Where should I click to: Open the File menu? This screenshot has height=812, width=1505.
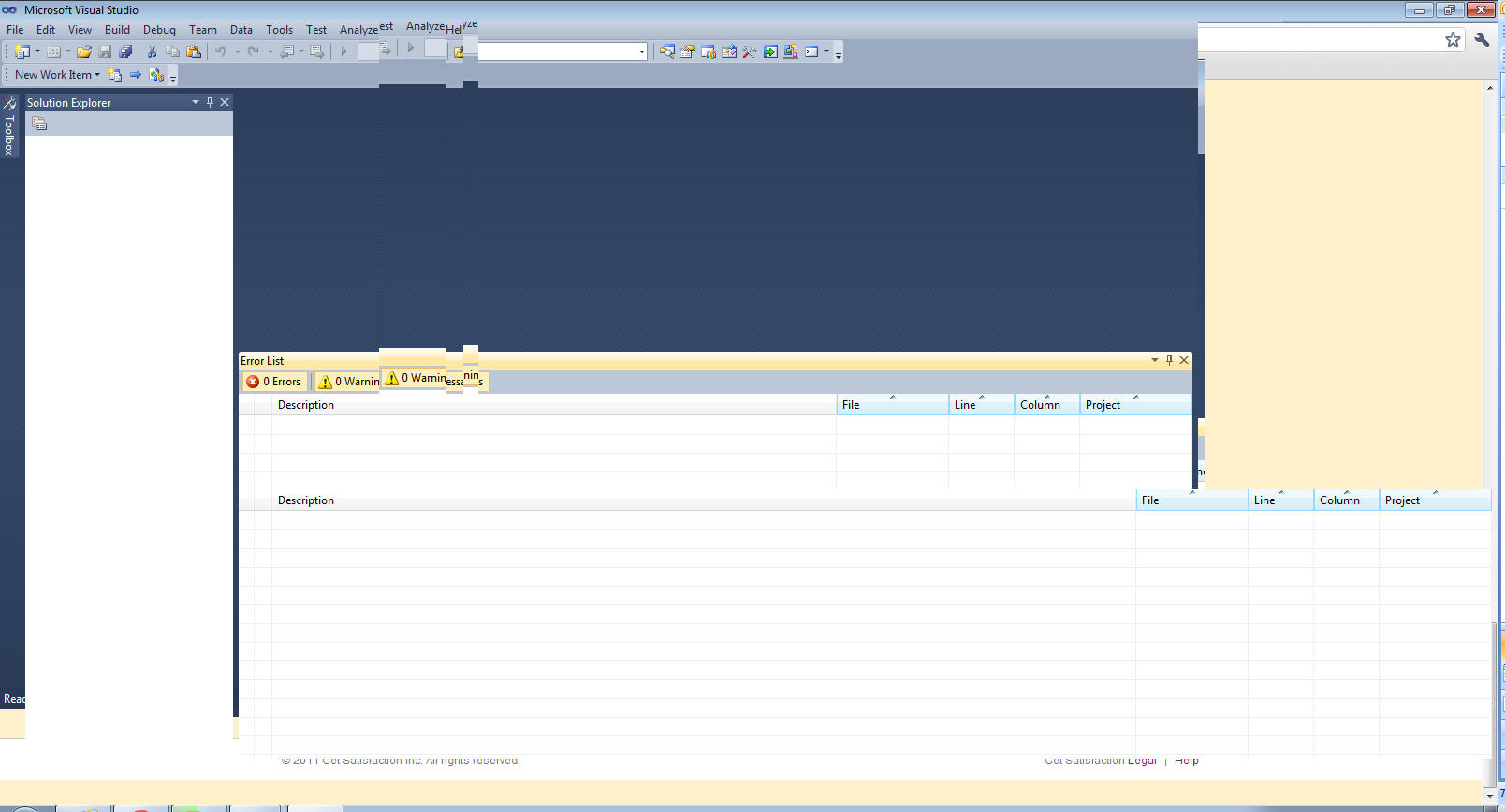click(15, 30)
